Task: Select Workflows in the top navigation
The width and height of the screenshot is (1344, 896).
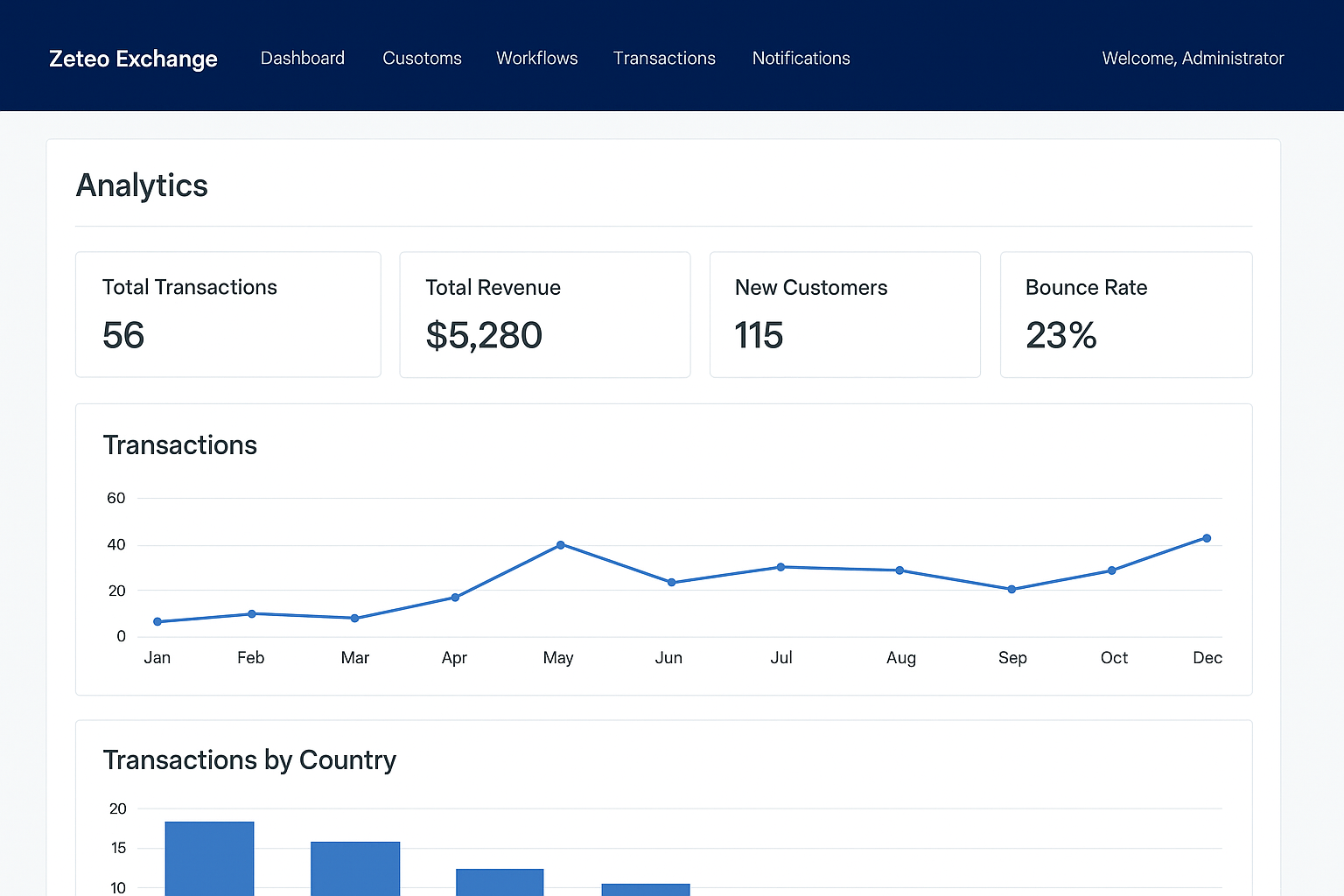Action: 537,59
